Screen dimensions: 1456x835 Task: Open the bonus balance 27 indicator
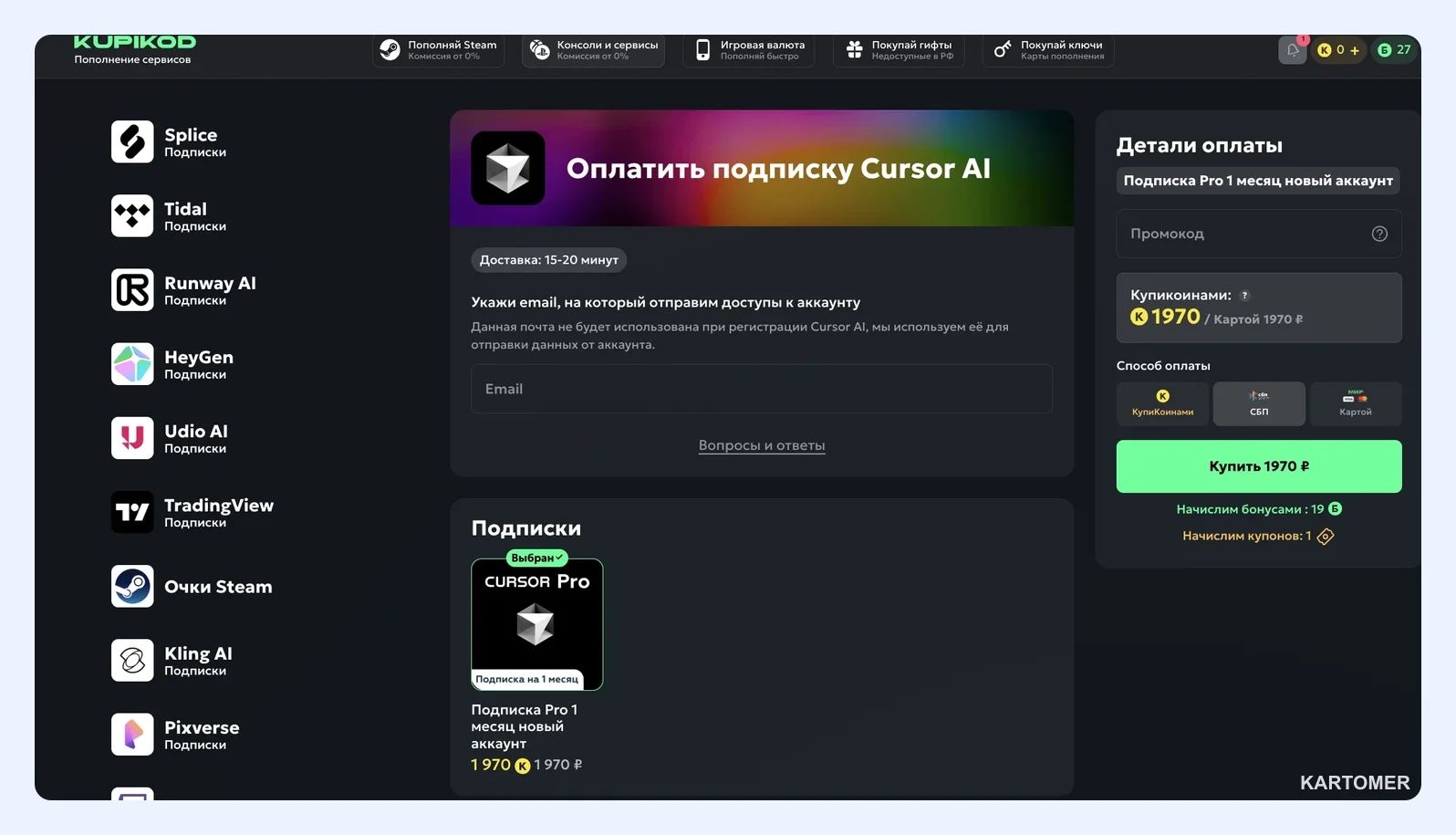pos(1394,50)
